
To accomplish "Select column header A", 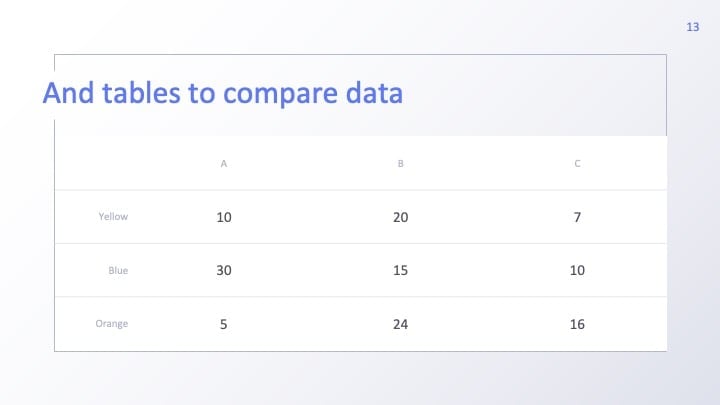I will (224, 163).
